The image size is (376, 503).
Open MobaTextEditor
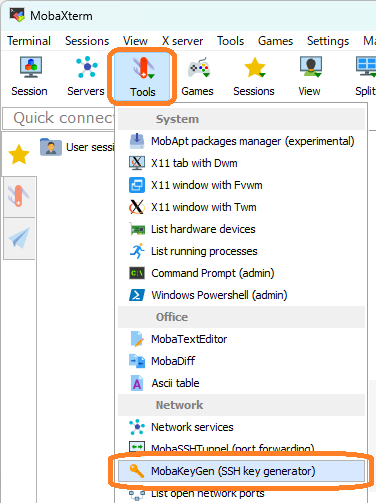tap(241, 339)
